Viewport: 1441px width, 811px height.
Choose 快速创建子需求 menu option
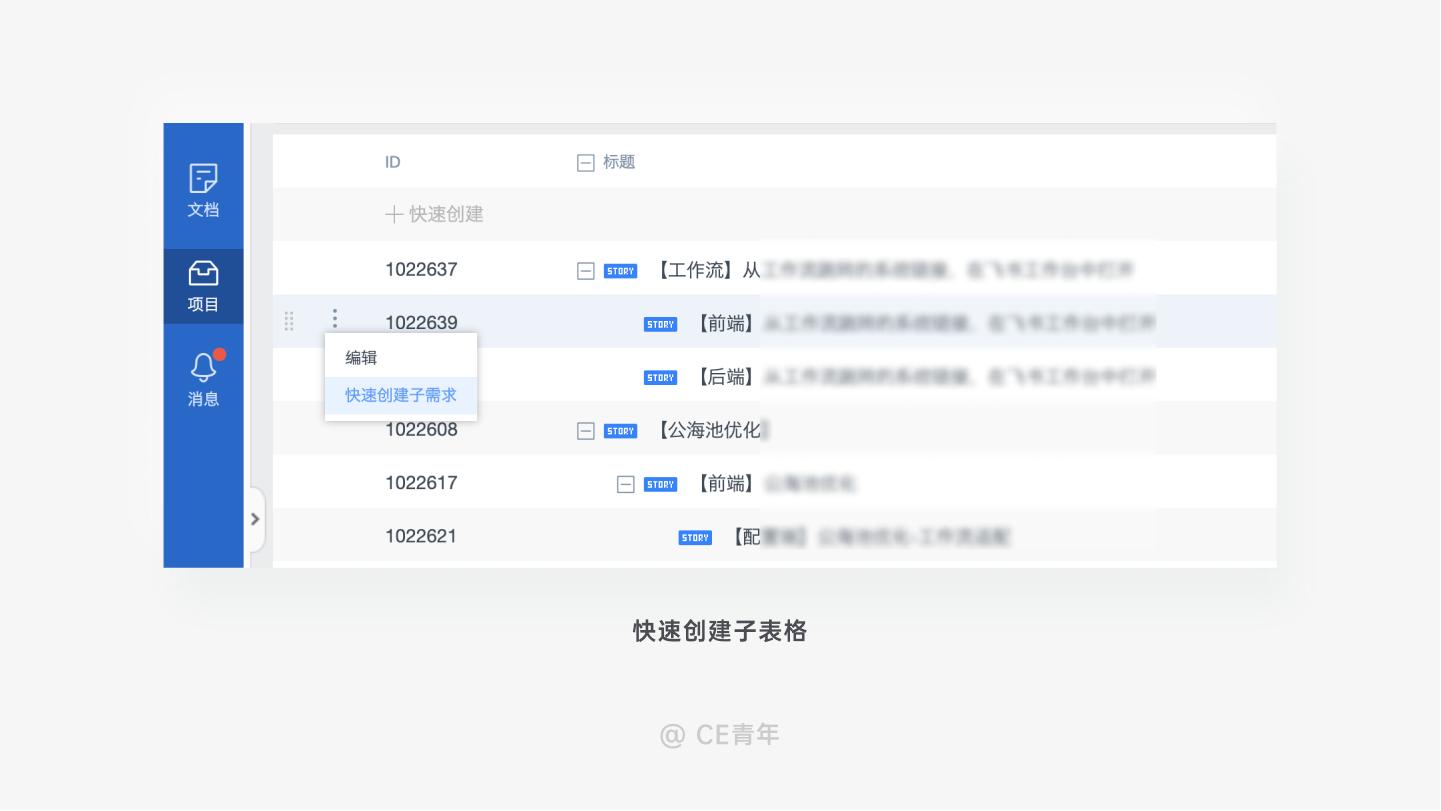[x=400, y=395]
